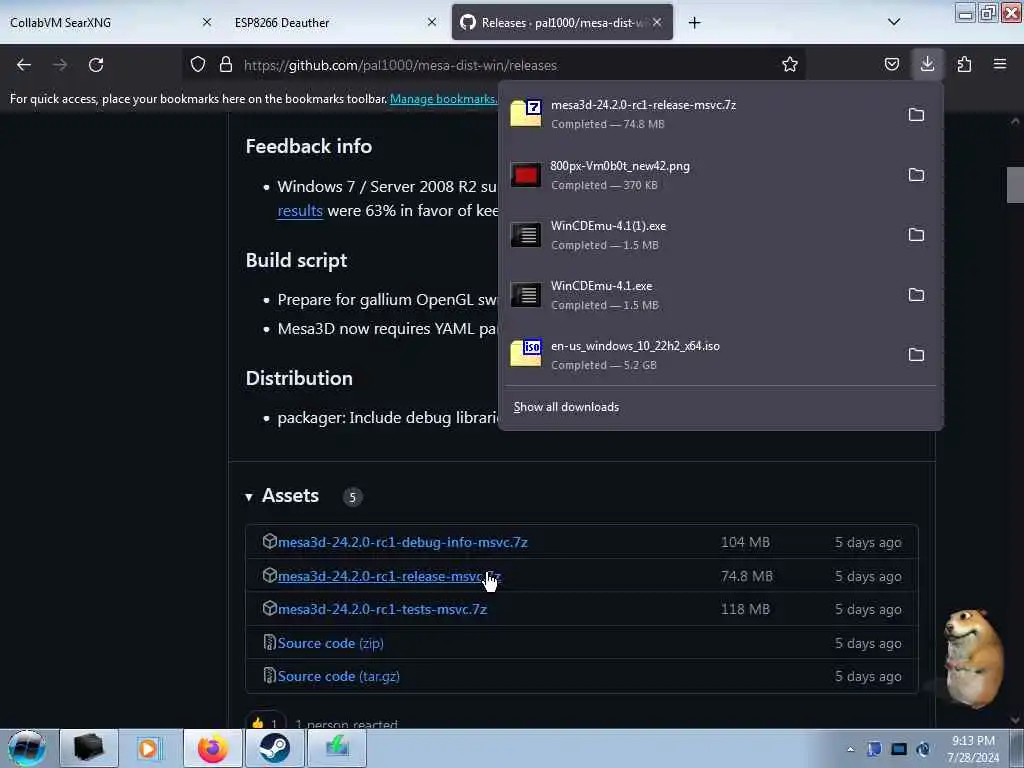1024x768 pixels.
Task: Close the CollabVM SearXNG tab
Action: click(206, 22)
